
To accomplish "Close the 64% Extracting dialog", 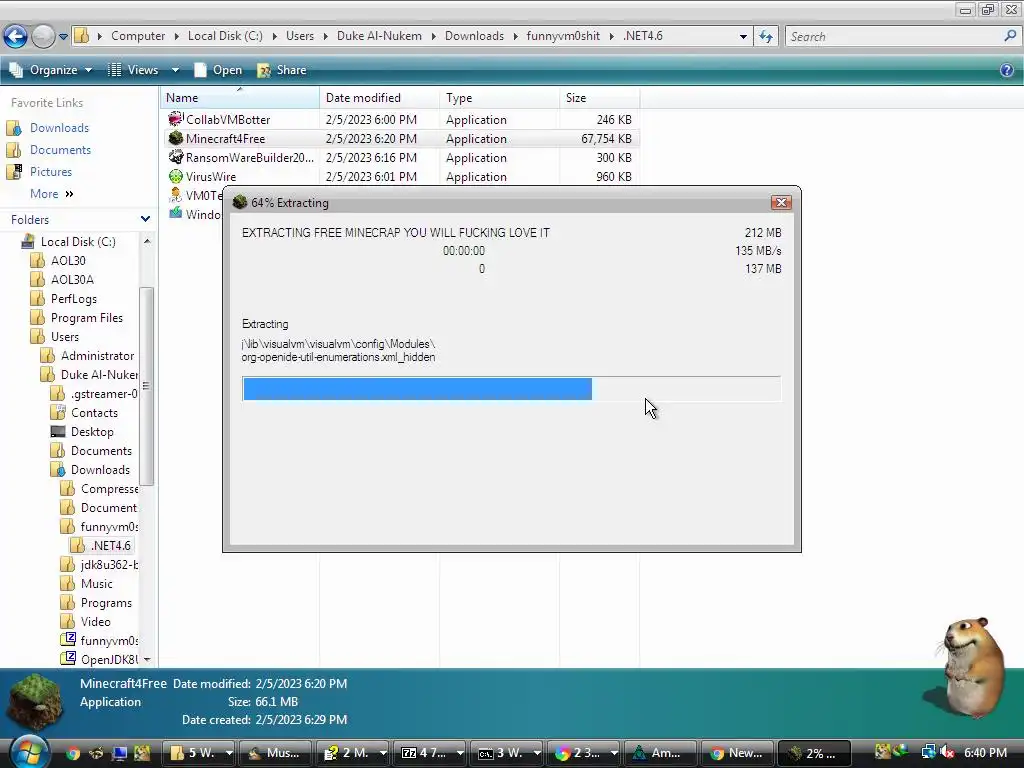I will (780, 202).
